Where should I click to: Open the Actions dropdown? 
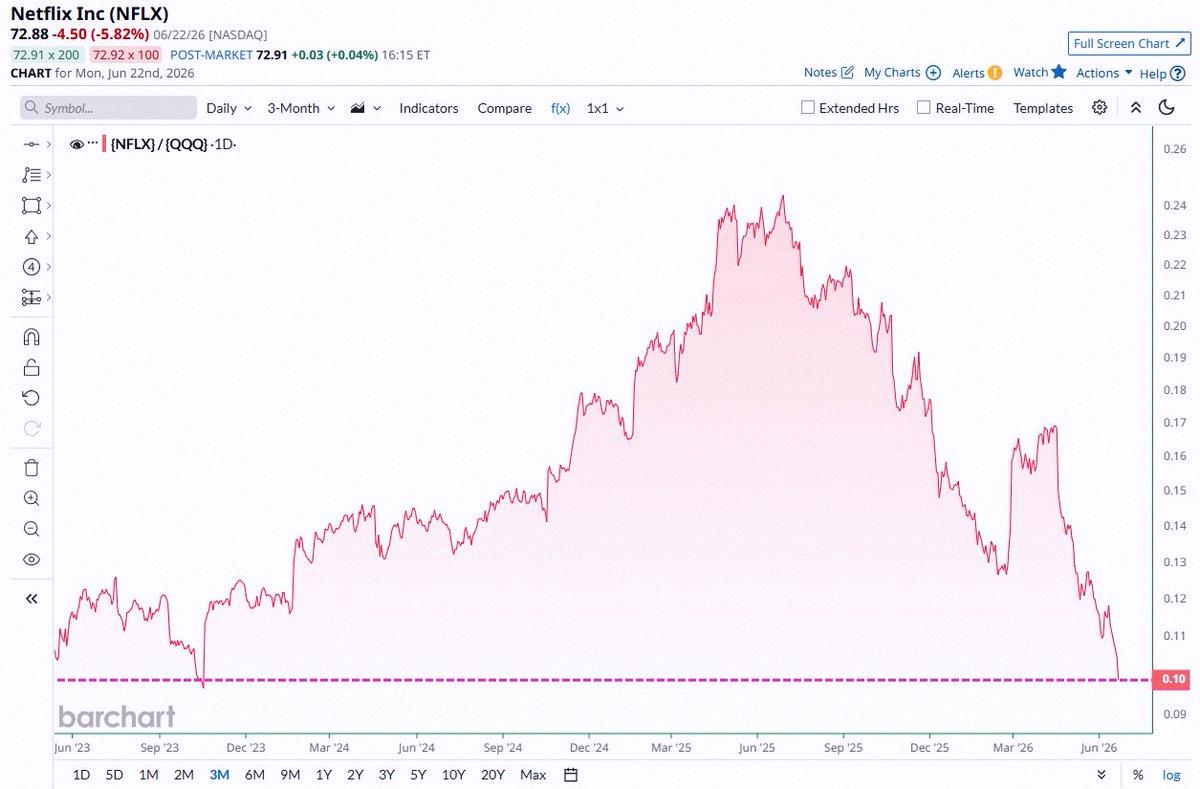(x=1104, y=72)
